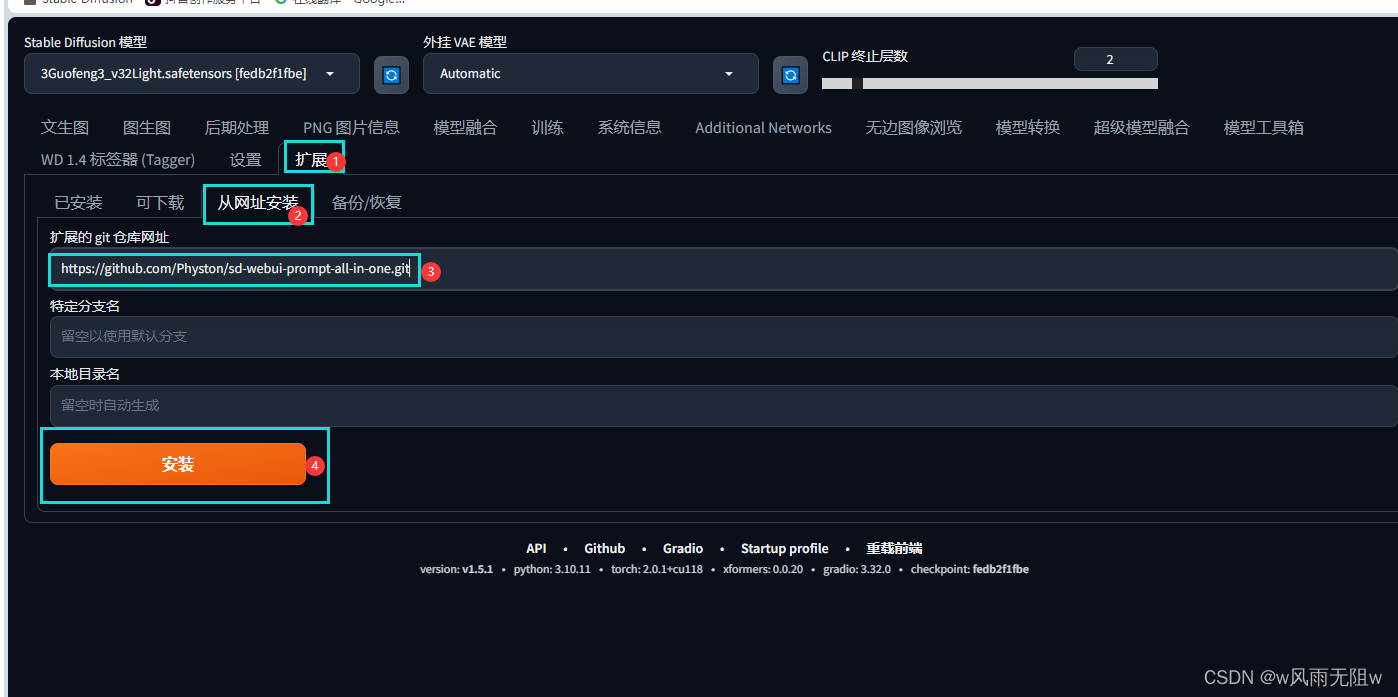This screenshot has width=1398, height=697.
Task: Click the git repository URL field
Action: click(x=723, y=269)
